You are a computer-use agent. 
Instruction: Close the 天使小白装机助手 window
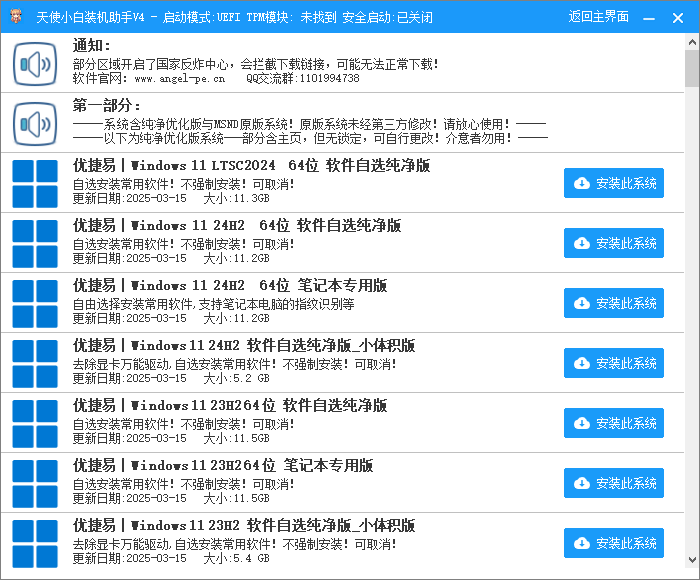678,18
